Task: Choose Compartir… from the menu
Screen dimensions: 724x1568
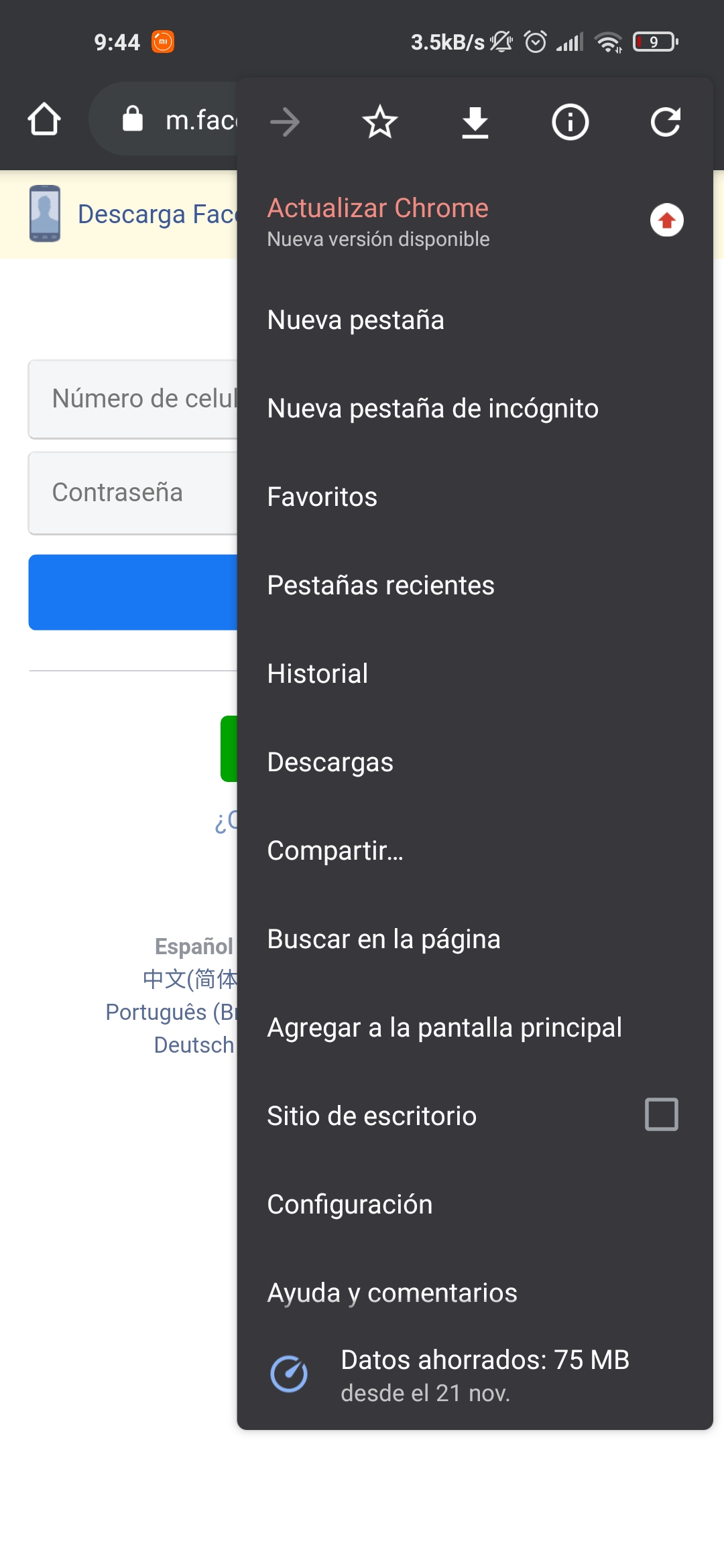Action: click(335, 851)
